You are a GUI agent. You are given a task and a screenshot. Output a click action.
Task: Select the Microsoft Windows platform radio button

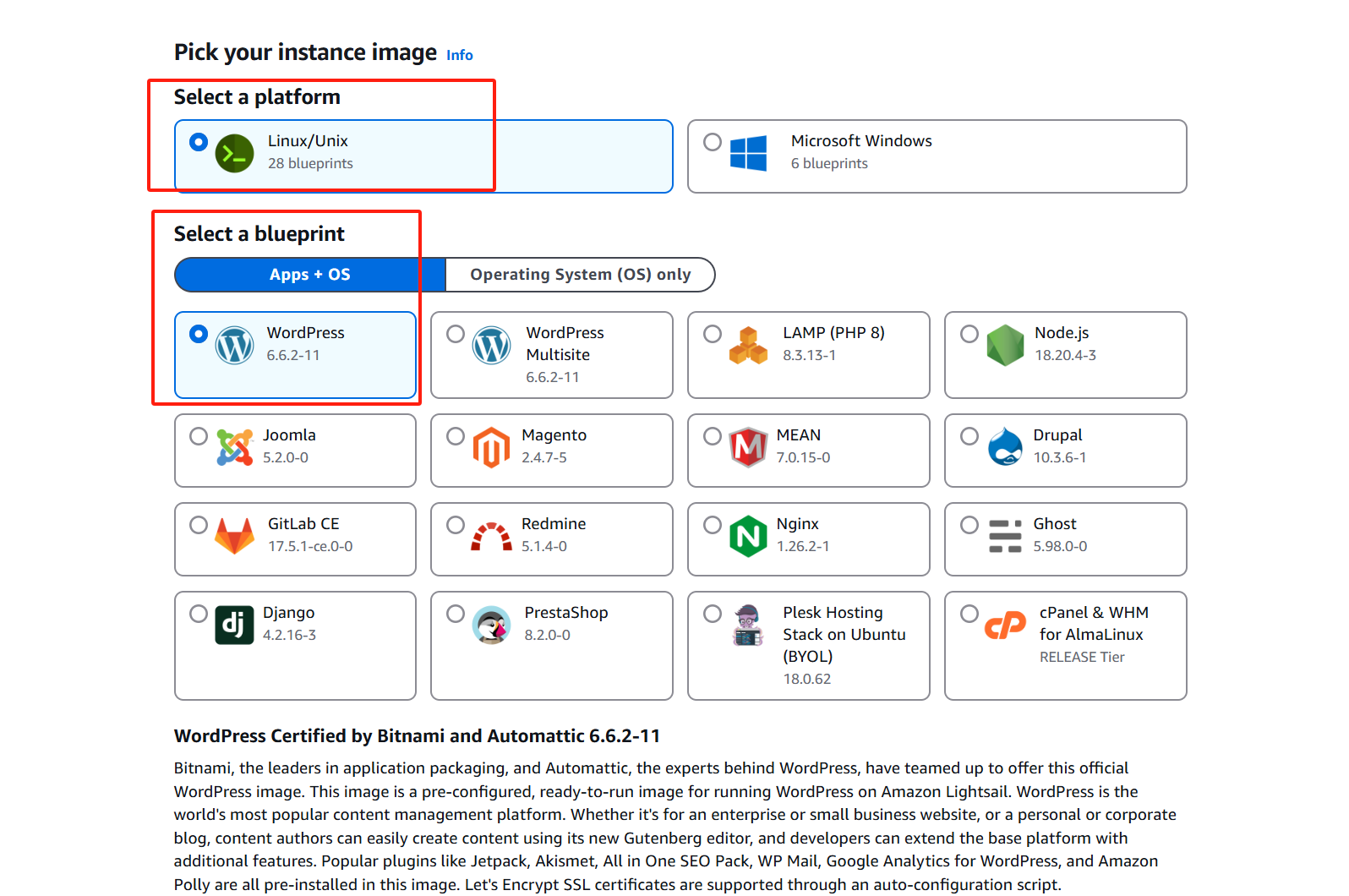pyautogui.click(x=713, y=141)
